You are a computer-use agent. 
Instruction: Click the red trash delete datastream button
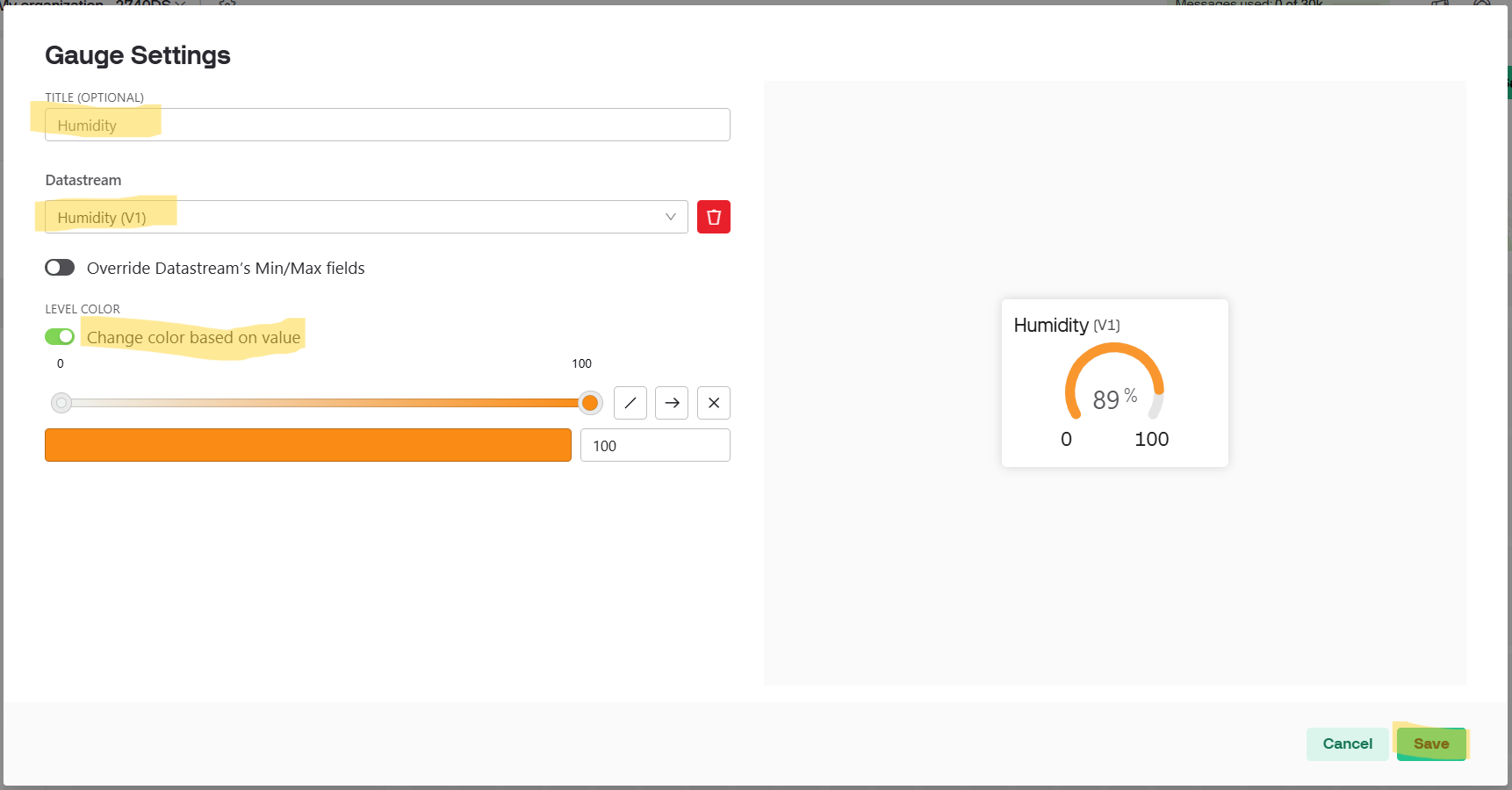tap(713, 217)
